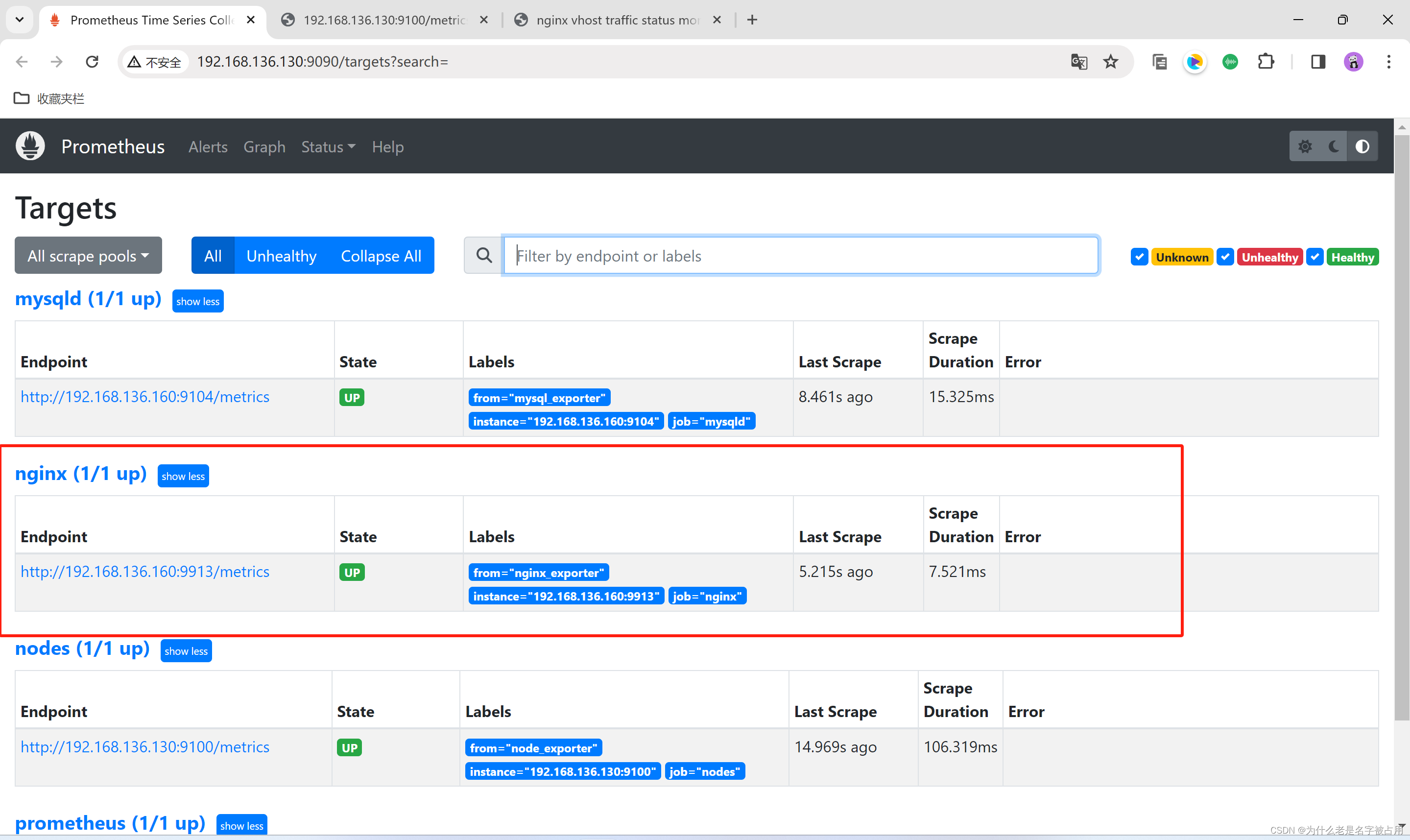Open the bookmarks folder 收藏夹栏
Image resolution: width=1410 pixels, height=840 pixels.
click(48, 98)
